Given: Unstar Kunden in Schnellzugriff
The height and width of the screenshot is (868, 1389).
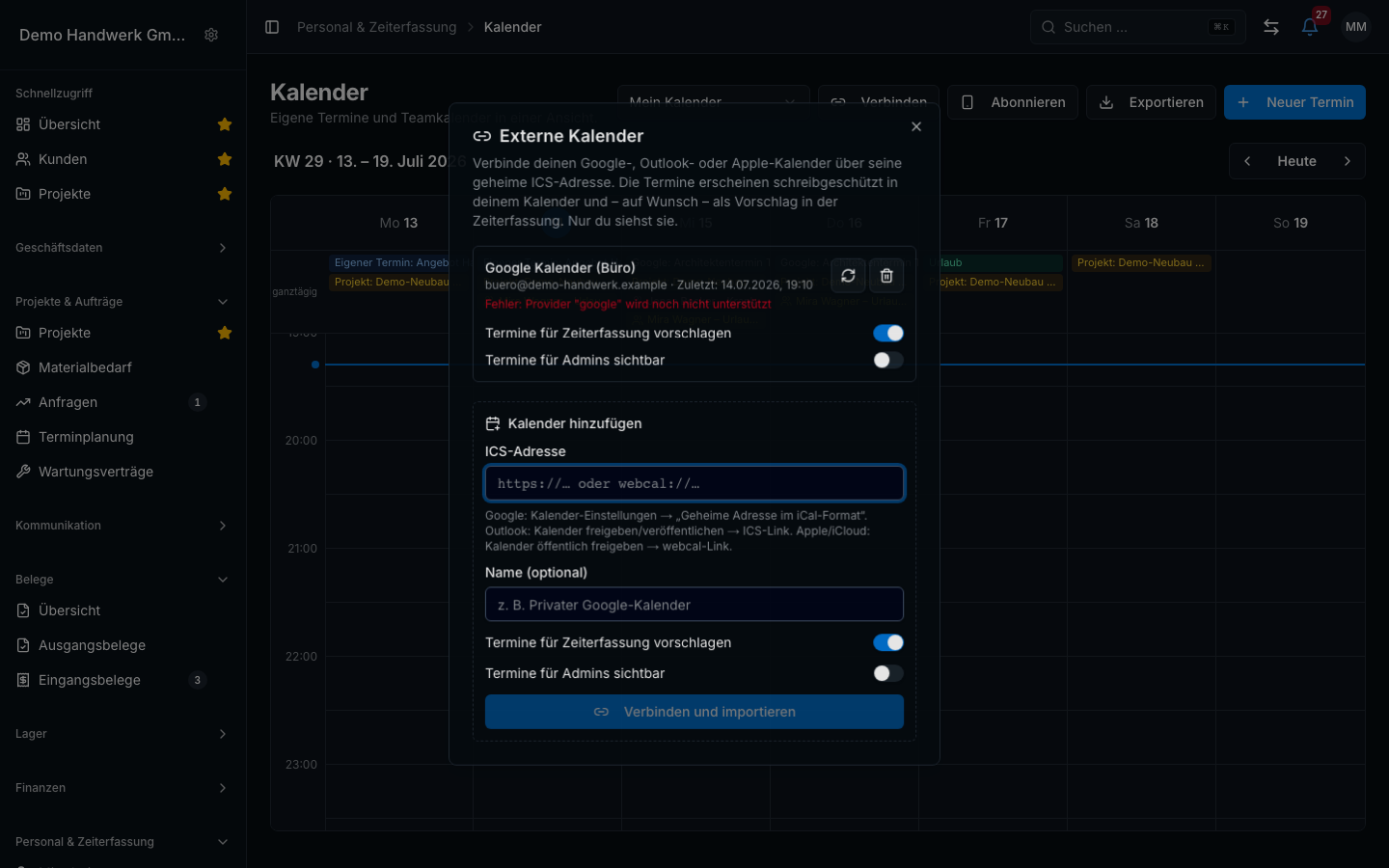Looking at the screenshot, I should point(225,159).
